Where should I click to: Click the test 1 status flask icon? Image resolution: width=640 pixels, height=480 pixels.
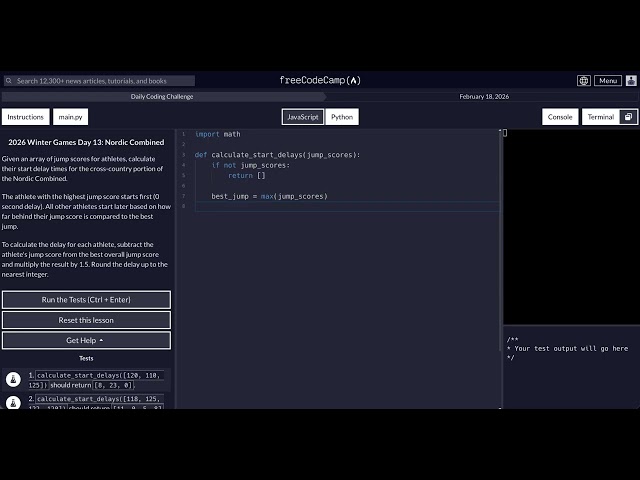[x=13, y=379]
